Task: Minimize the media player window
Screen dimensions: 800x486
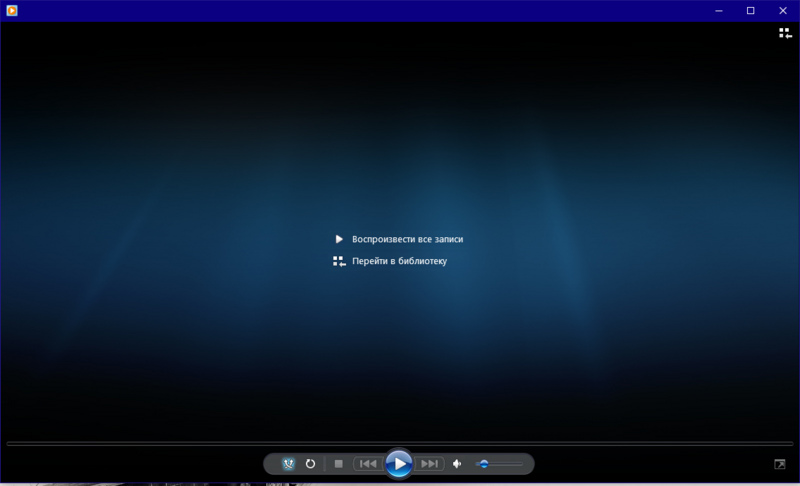Action: 718,11
